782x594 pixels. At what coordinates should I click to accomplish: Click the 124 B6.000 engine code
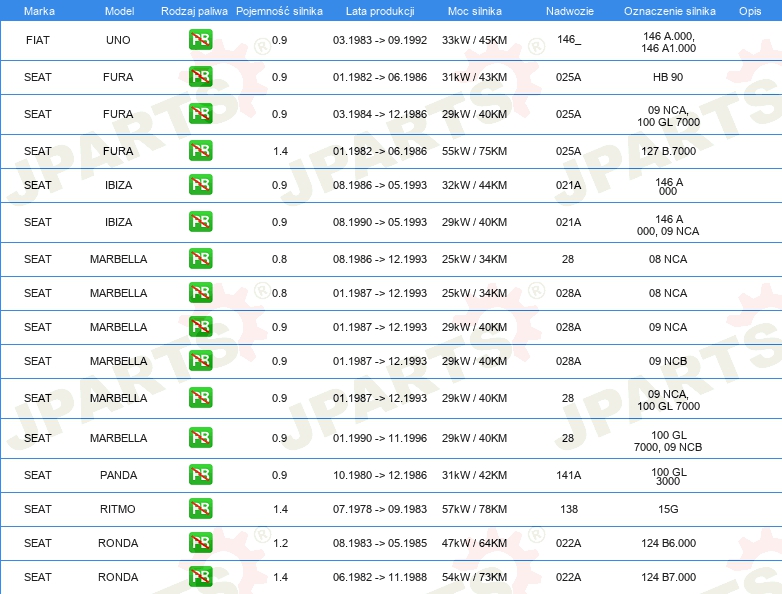668,543
